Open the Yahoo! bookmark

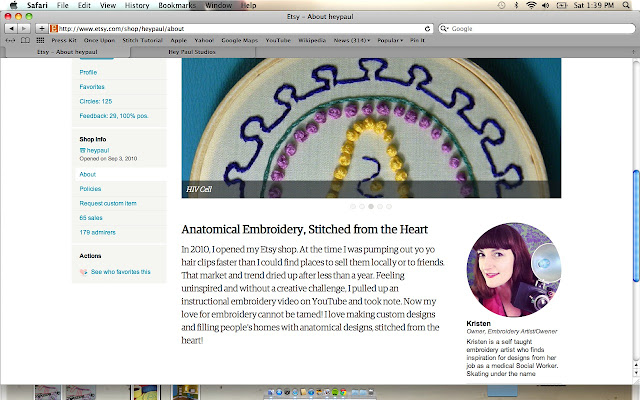[204, 40]
